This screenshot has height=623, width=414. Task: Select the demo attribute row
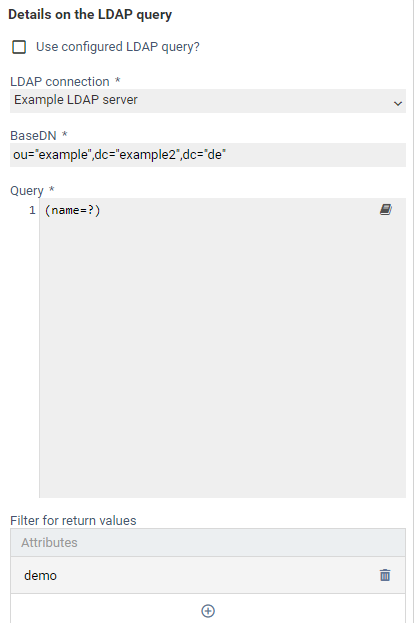coord(208,575)
